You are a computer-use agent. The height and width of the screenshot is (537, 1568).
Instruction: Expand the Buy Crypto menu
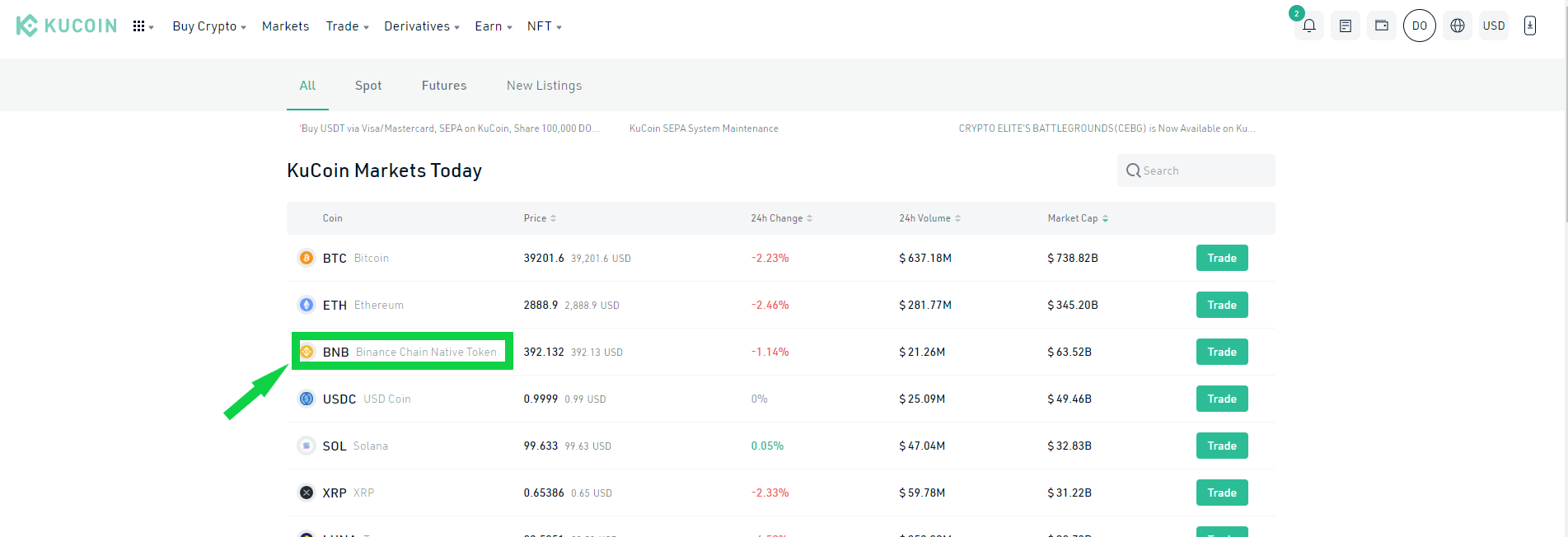[209, 26]
